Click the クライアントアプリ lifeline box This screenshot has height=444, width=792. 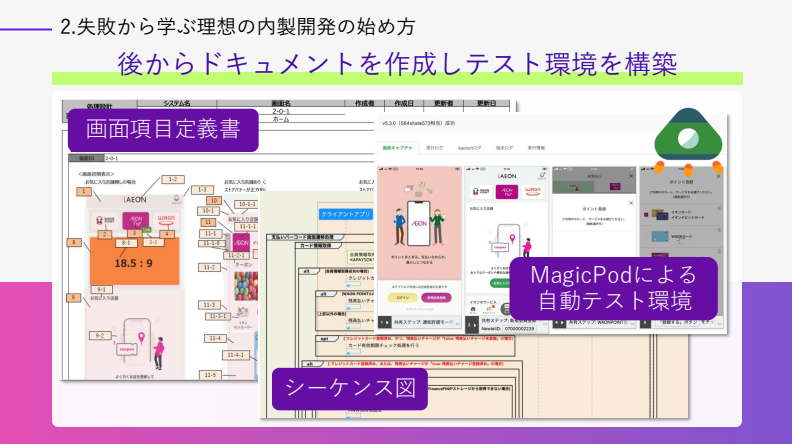point(345,214)
